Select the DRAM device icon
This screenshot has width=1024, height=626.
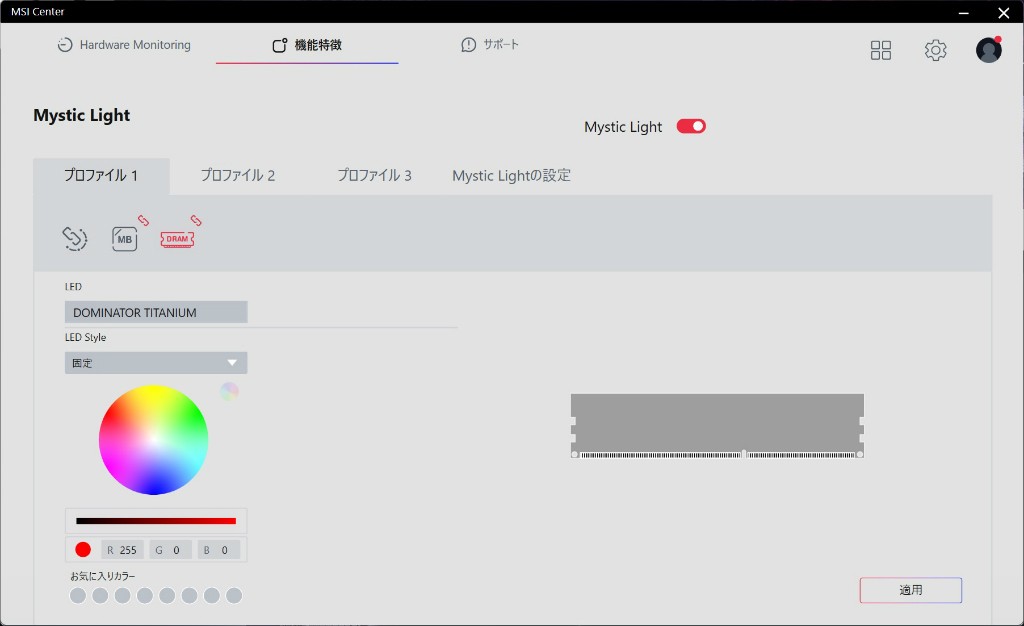pos(177,239)
